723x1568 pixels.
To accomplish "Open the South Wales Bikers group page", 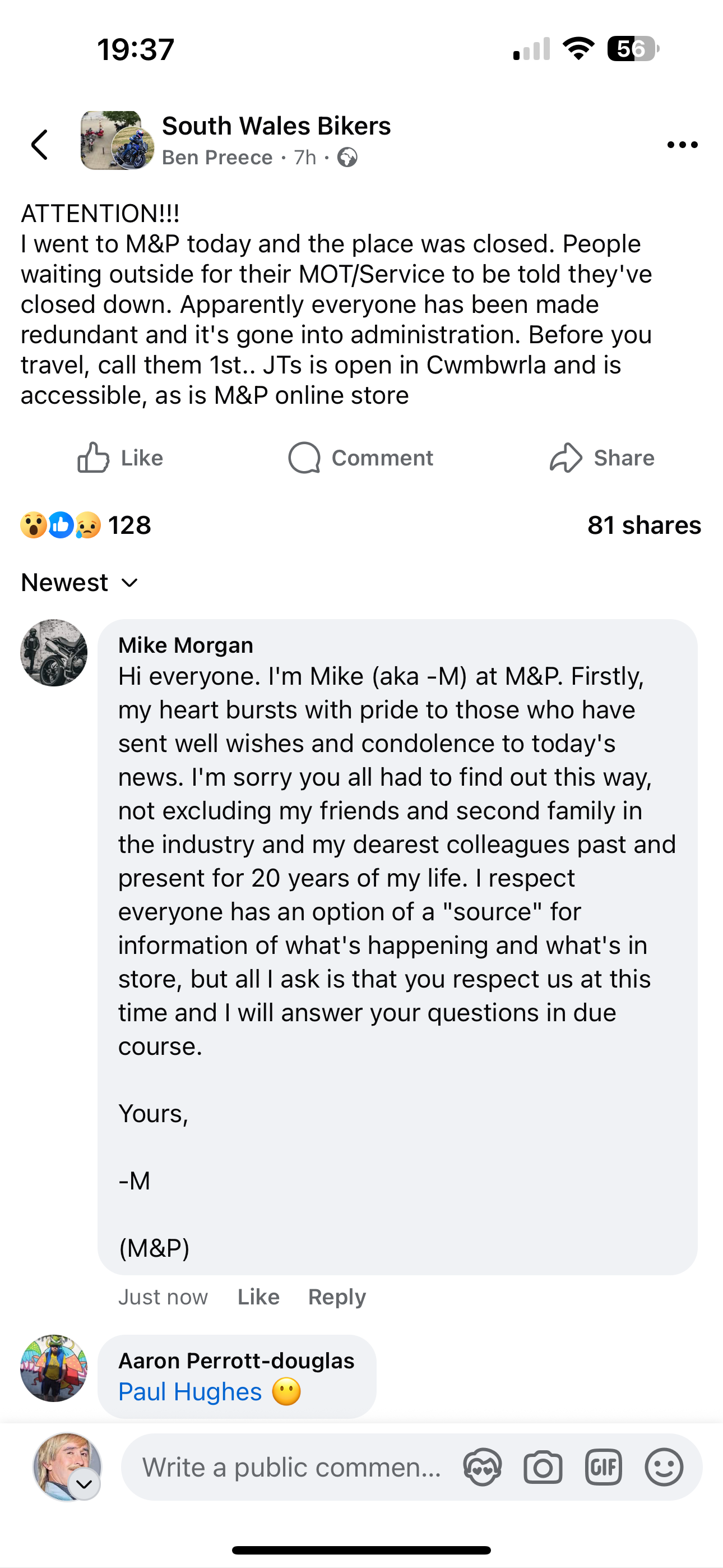I will point(276,126).
